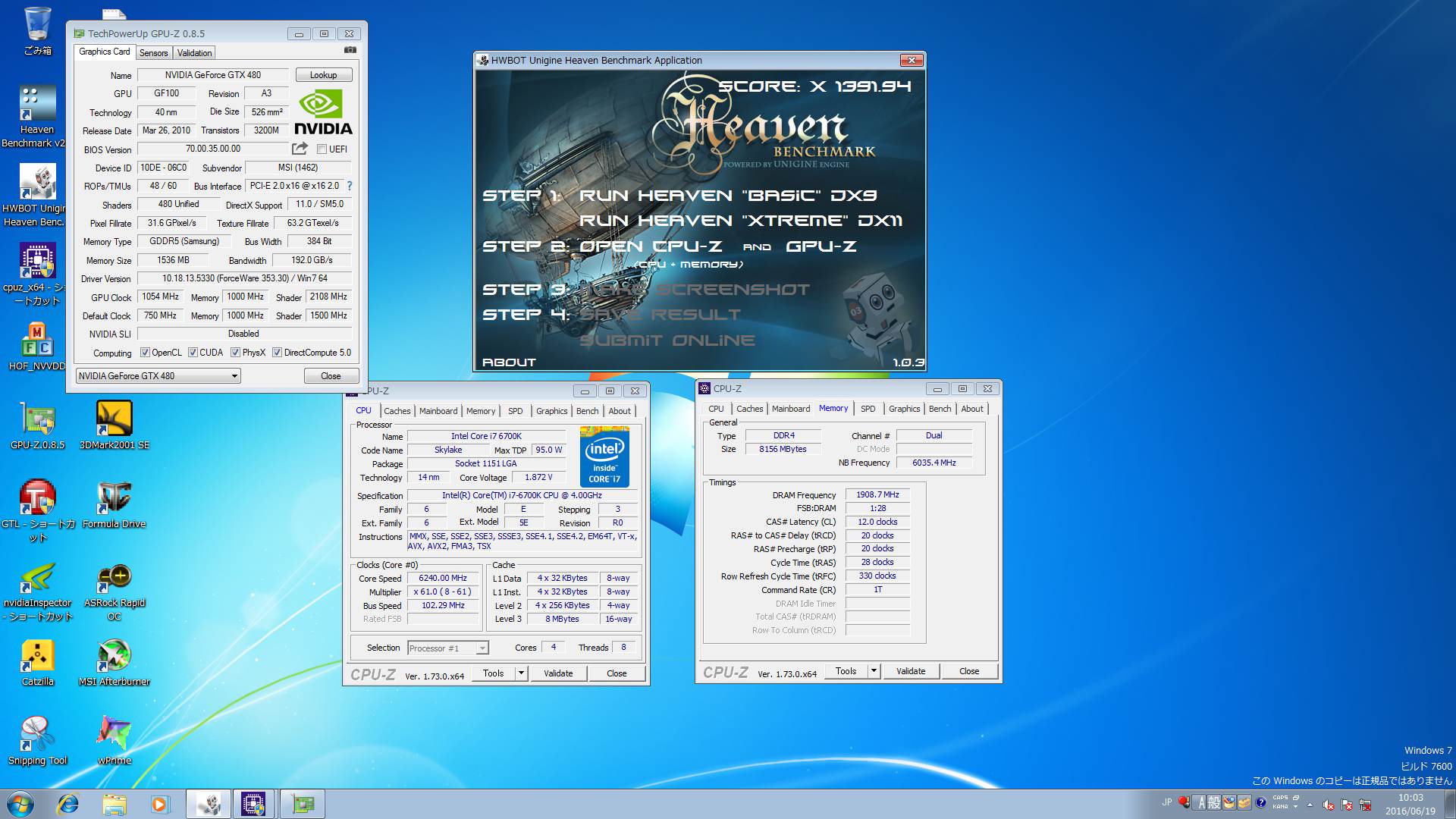The image size is (1456, 819).
Task: Open Mainboard tab in left CPU-Z window
Action: click(438, 411)
